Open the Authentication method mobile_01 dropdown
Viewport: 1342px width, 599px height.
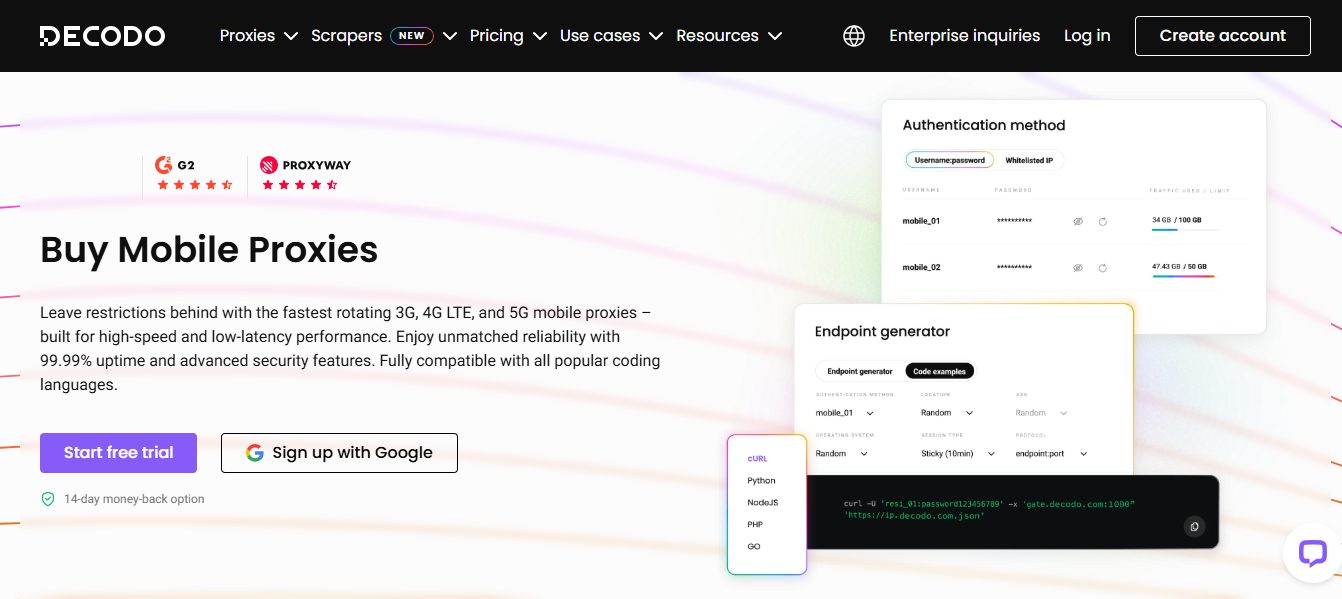(845, 413)
